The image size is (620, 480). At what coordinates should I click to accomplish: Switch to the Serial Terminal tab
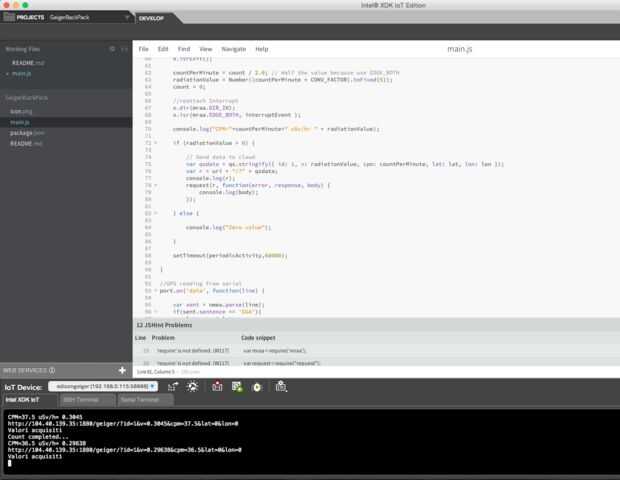click(140, 400)
